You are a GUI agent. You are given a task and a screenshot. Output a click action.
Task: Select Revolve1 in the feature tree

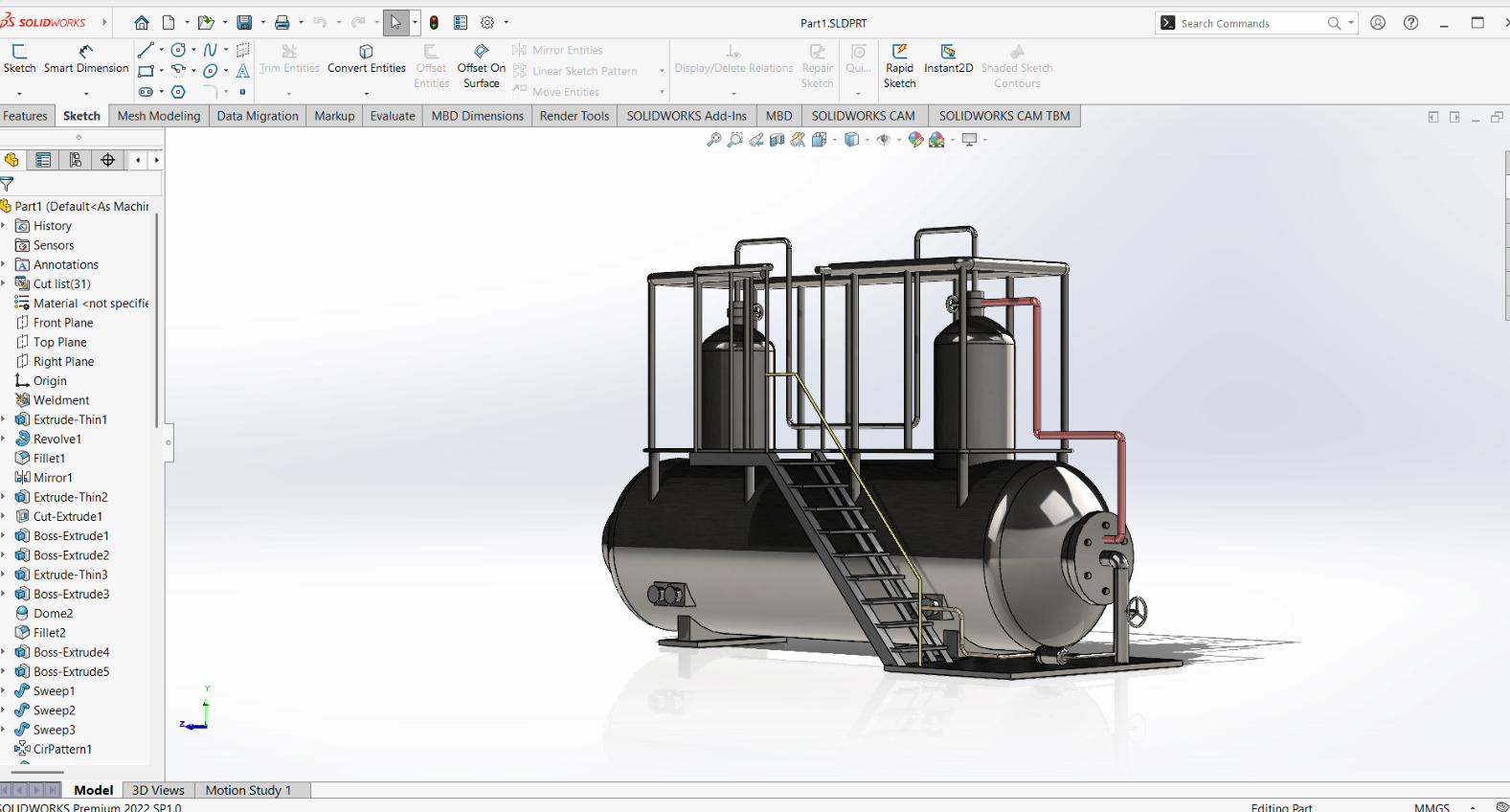point(57,440)
